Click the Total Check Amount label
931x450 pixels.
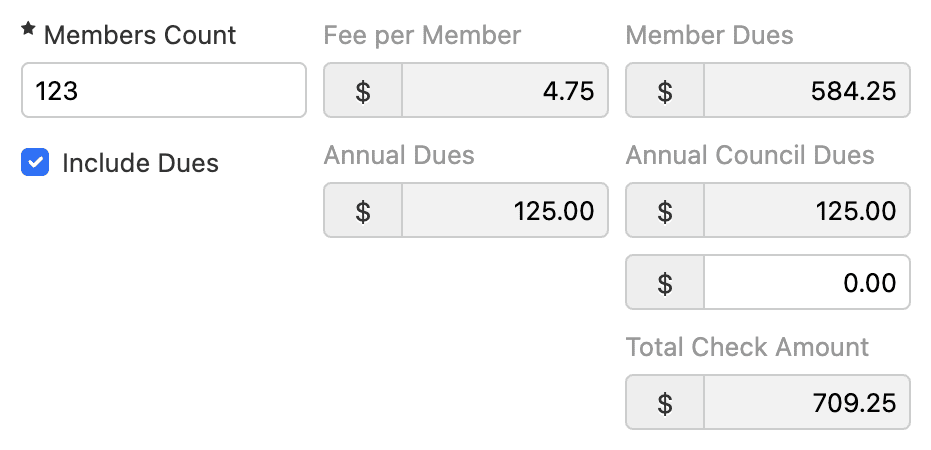click(747, 347)
